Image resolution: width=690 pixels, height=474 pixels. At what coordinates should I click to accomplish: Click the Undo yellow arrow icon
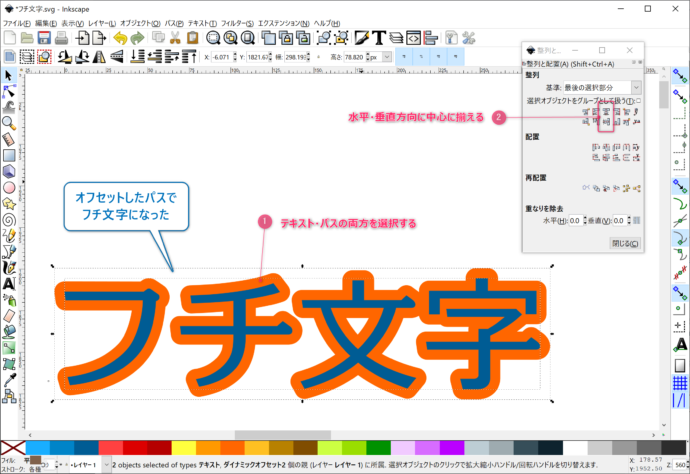120,38
